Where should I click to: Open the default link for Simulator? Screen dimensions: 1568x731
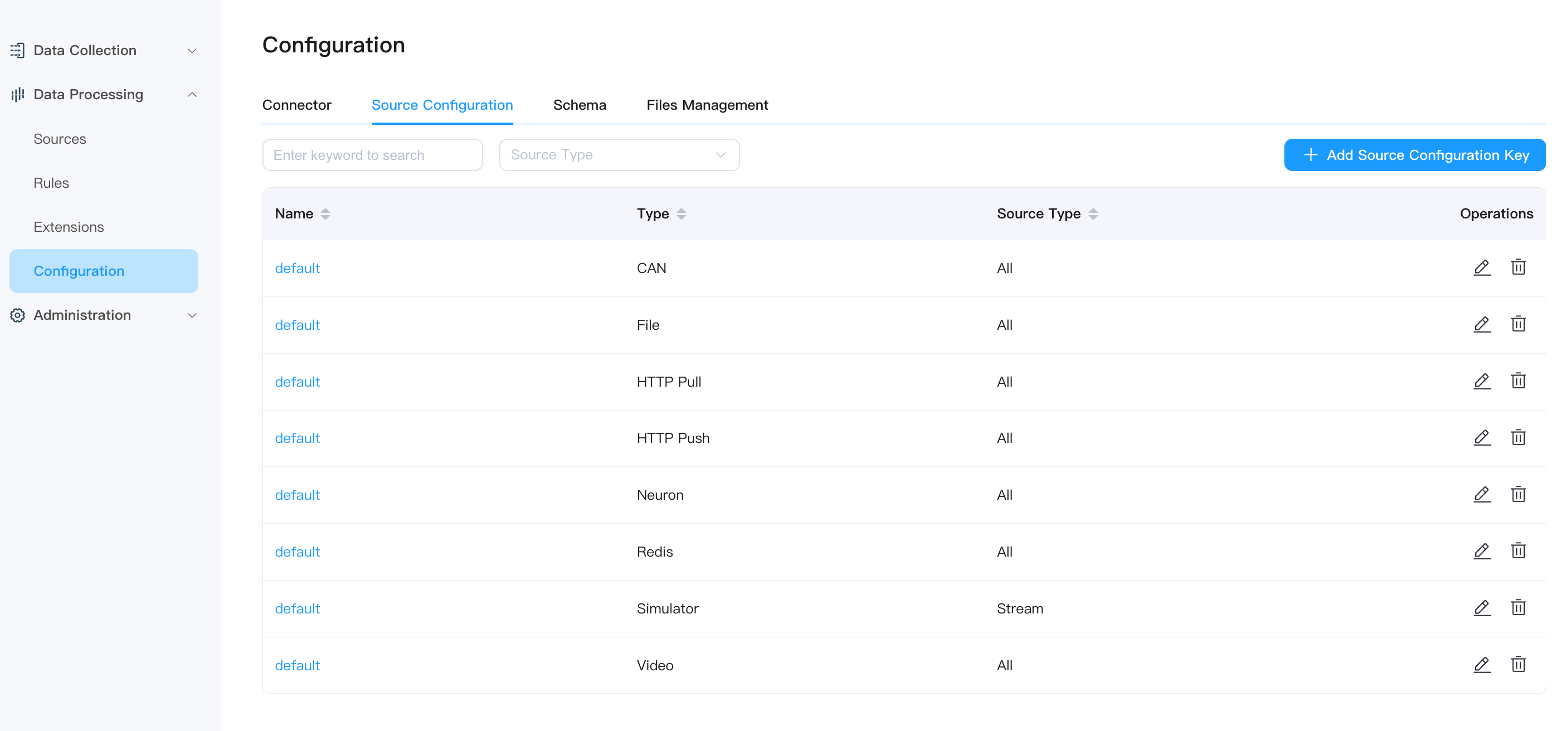point(297,608)
